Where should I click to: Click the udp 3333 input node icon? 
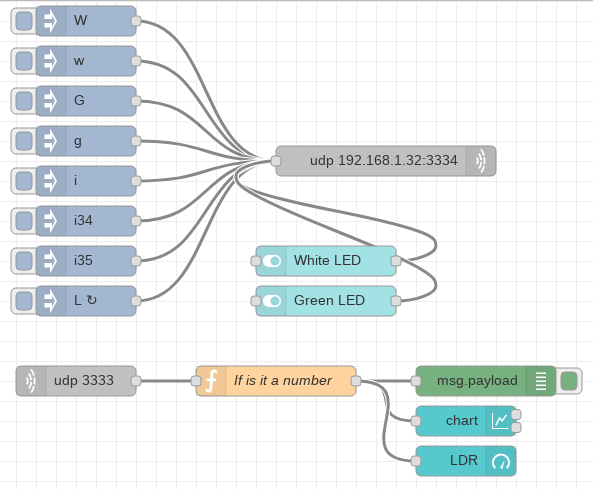click(x=31, y=381)
